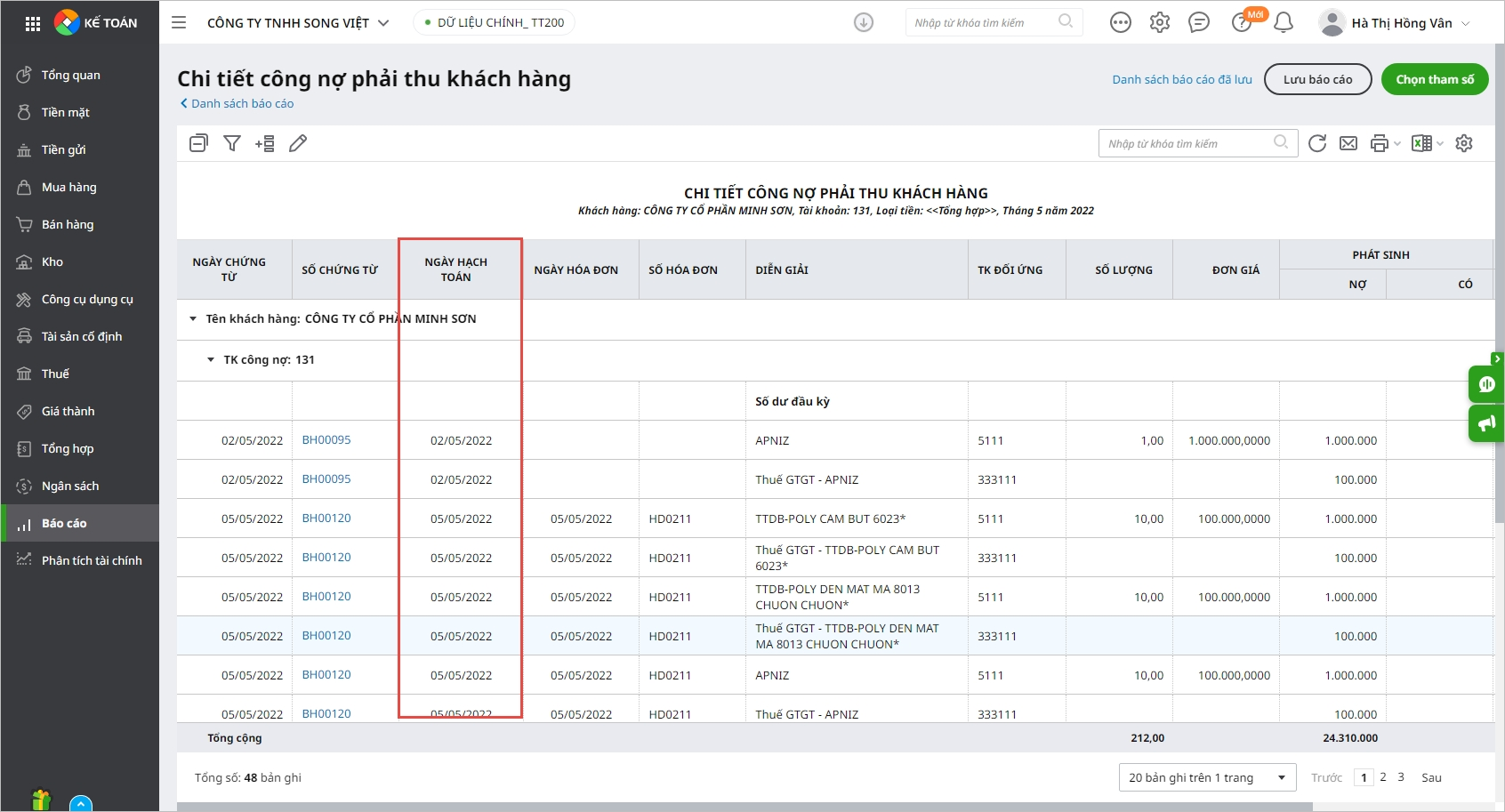Click the printer icon
Screen dimensions: 1505x812
click(1379, 143)
